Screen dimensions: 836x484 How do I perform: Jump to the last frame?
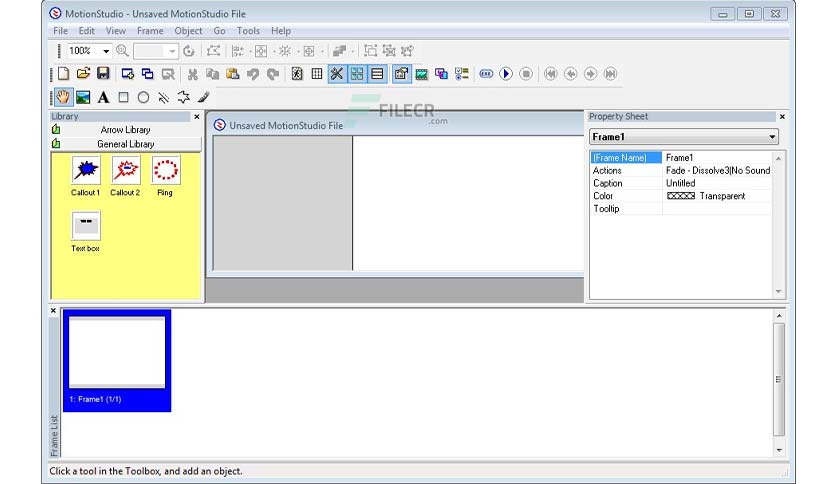click(610, 74)
